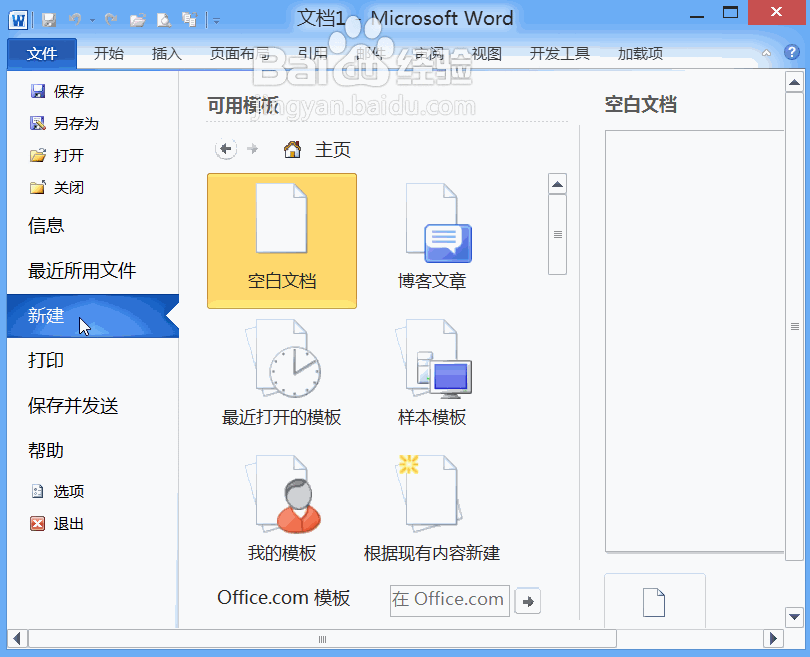The width and height of the screenshot is (810, 657).
Task: Click the template list scroll-up arrow
Action: pos(557,184)
